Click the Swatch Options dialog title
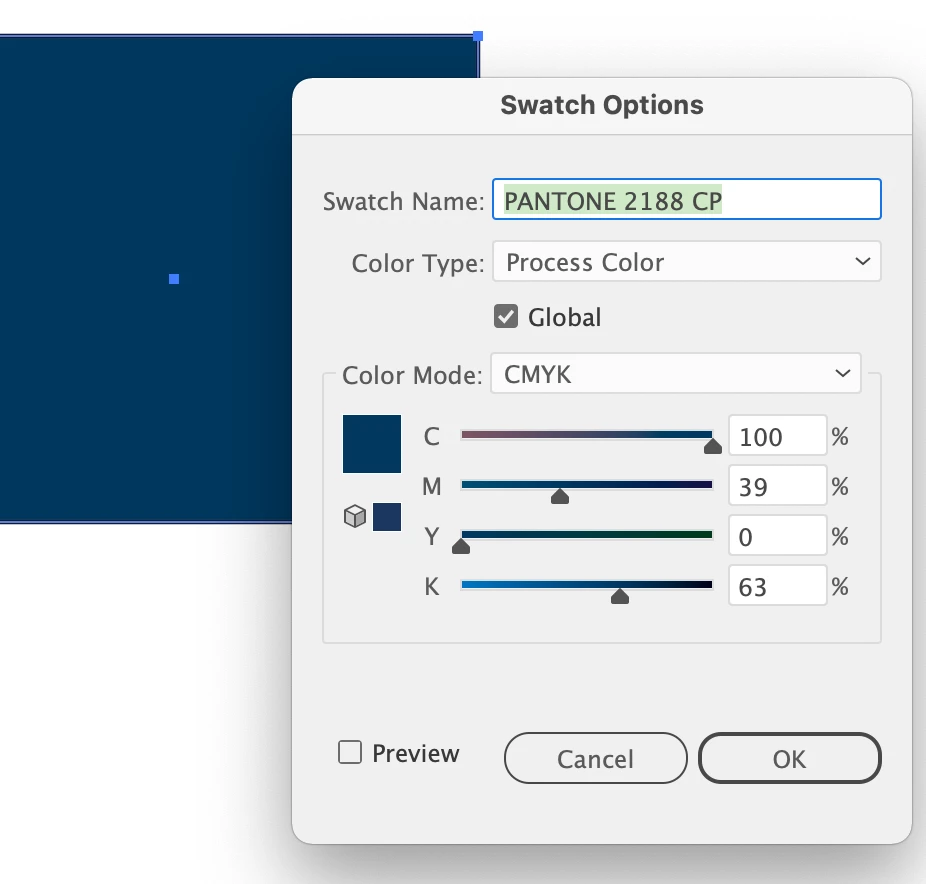This screenshot has height=884, width=926. click(602, 105)
